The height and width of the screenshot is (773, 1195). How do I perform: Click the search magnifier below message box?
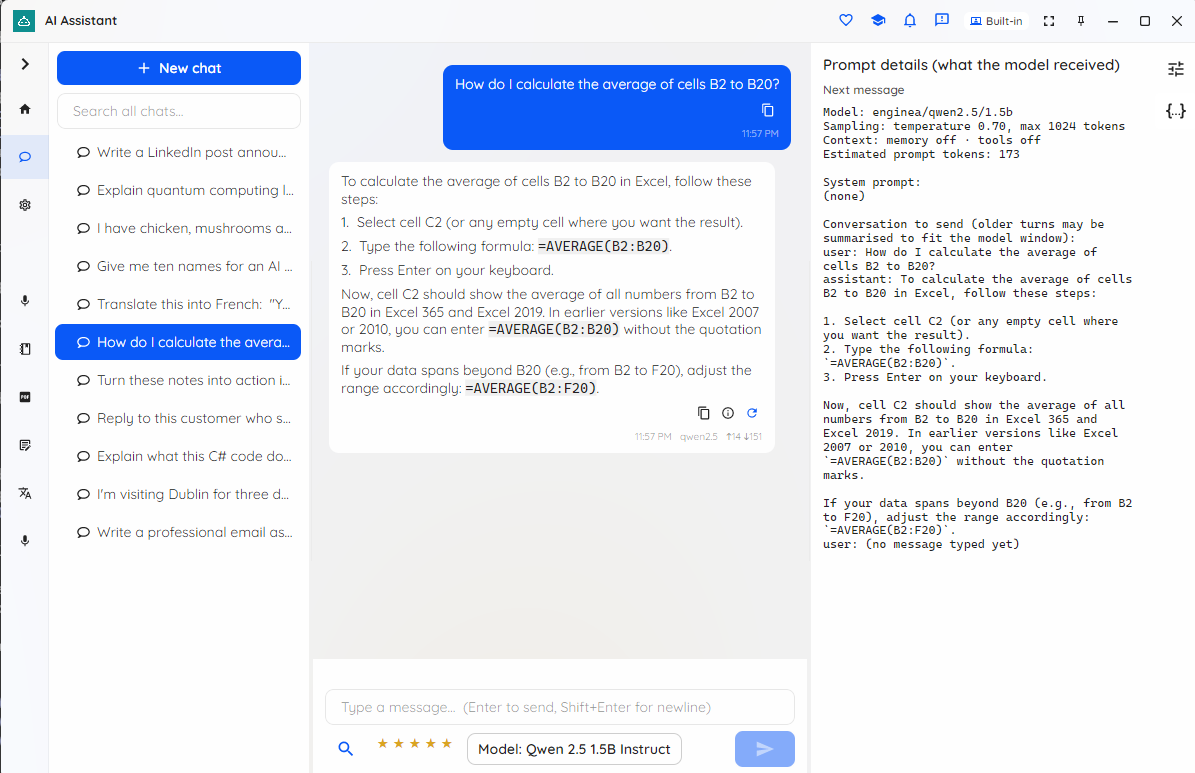pos(345,749)
